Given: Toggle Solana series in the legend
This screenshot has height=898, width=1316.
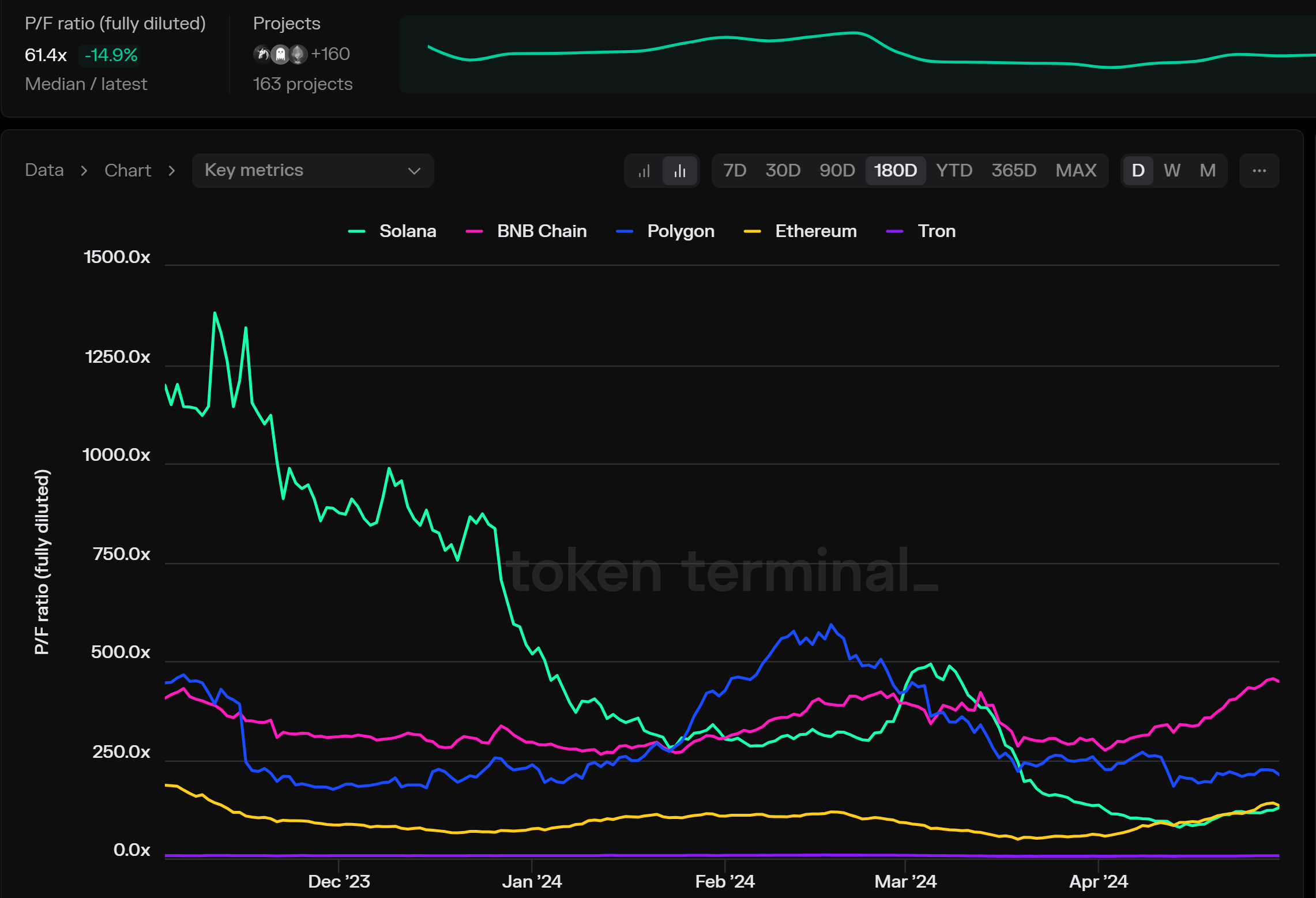Looking at the screenshot, I should [x=407, y=231].
